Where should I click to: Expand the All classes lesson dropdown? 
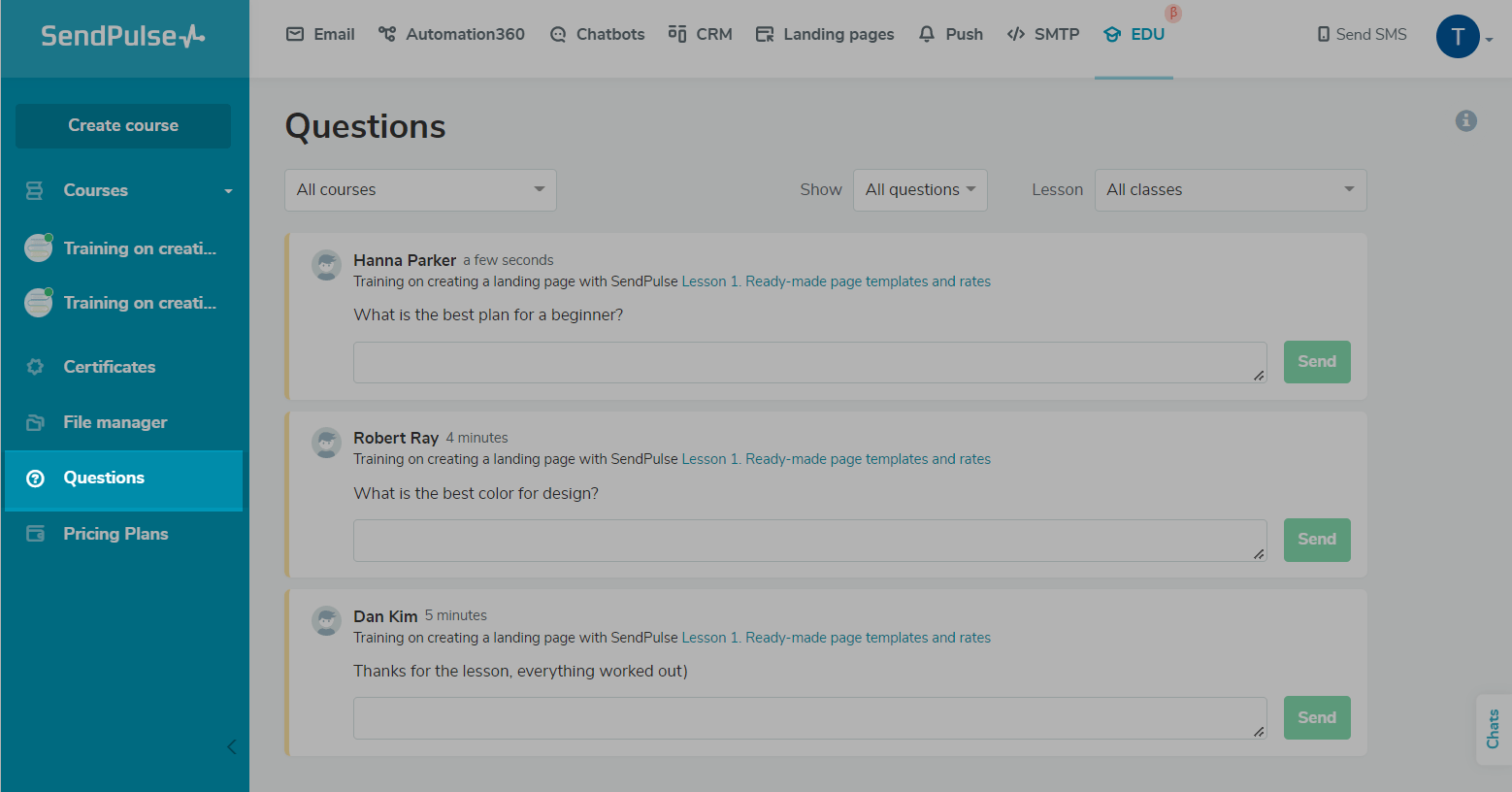click(1230, 190)
